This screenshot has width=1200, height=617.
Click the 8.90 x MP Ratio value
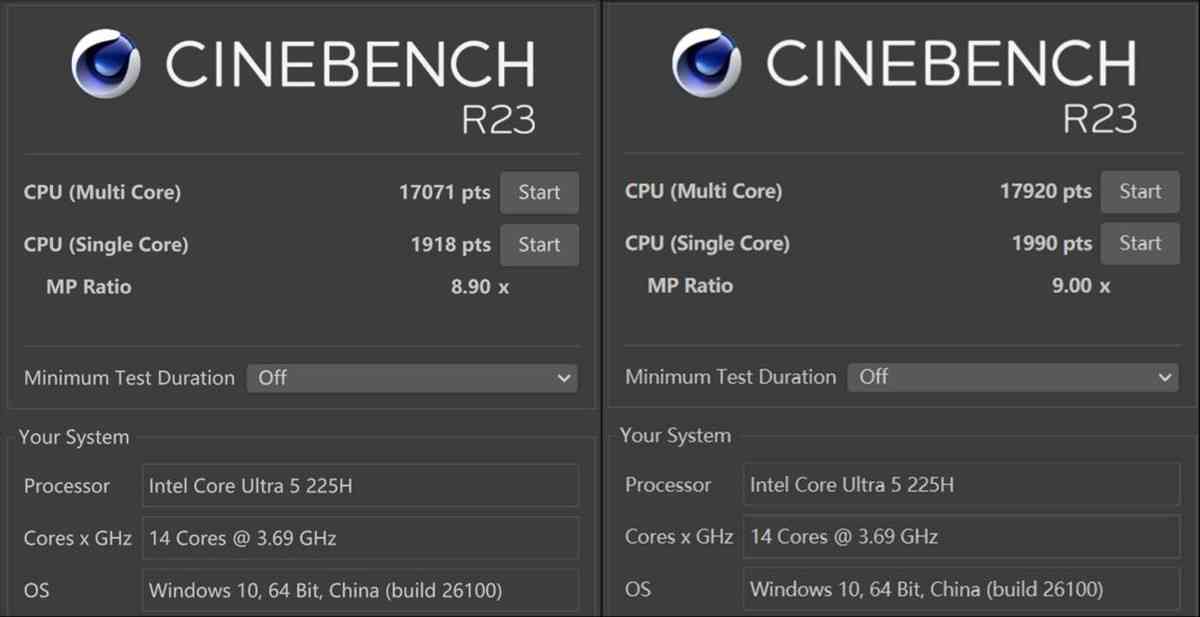480,287
